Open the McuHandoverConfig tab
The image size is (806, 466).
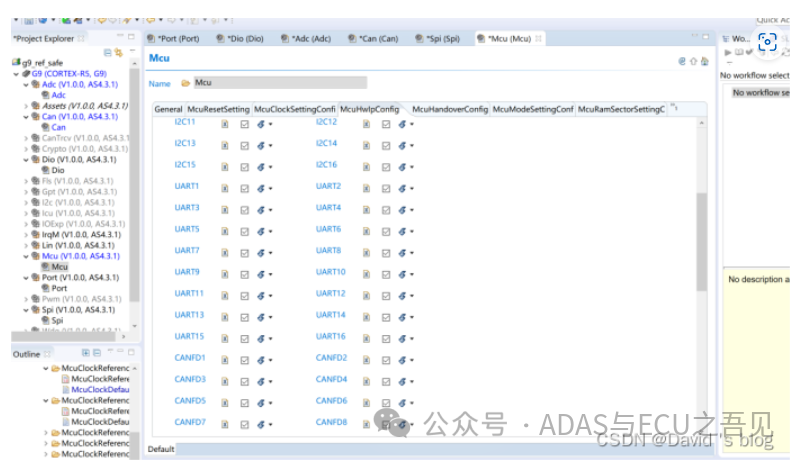coord(450,109)
